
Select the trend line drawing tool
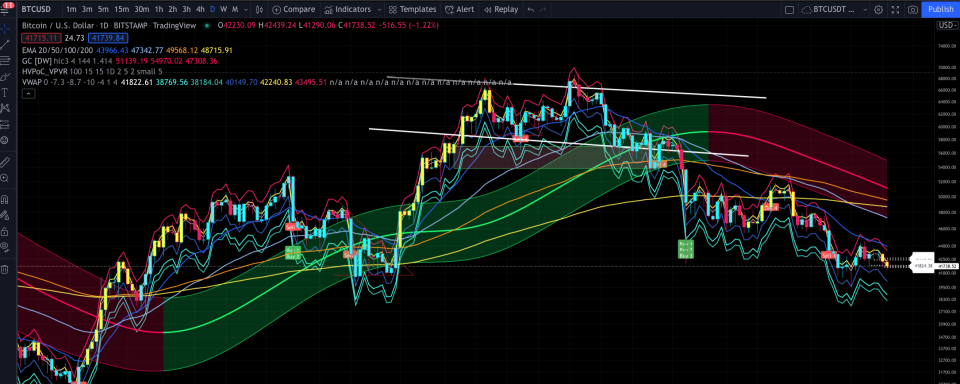coord(5,45)
